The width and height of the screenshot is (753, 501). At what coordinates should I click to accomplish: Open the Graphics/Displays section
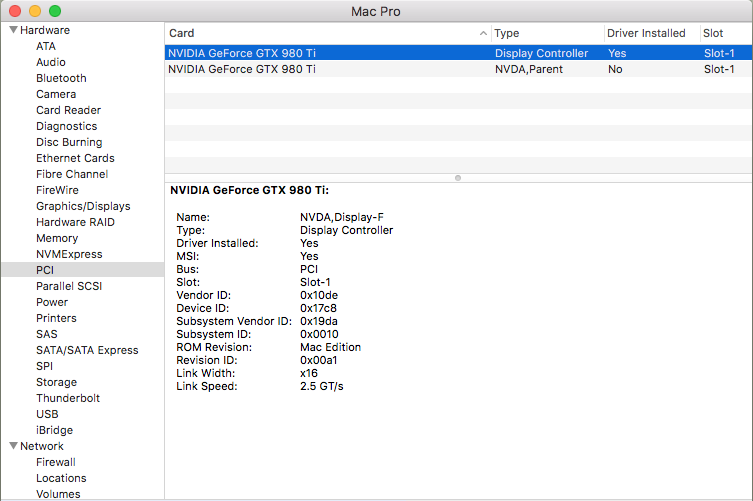pyautogui.click(x=83, y=206)
